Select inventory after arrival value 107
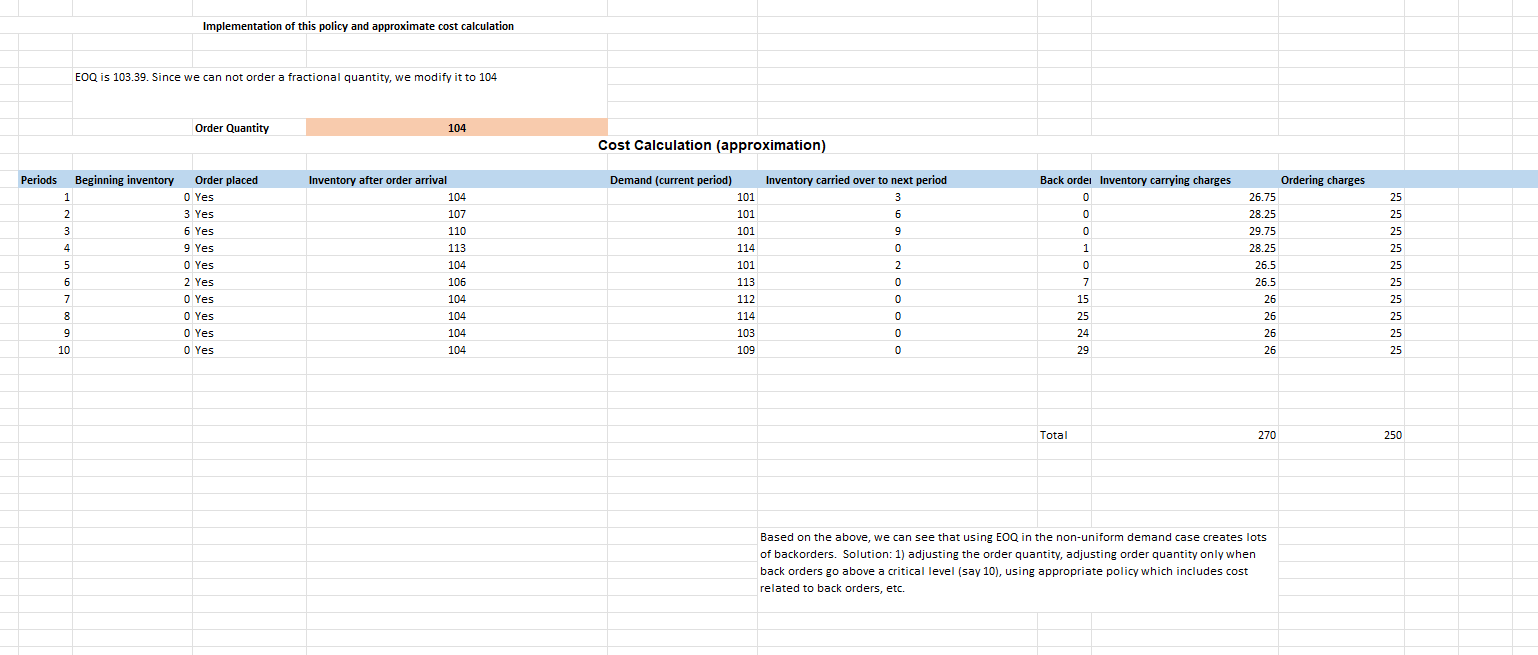The height and width of the screenshot is (655, 1538). 456,214
